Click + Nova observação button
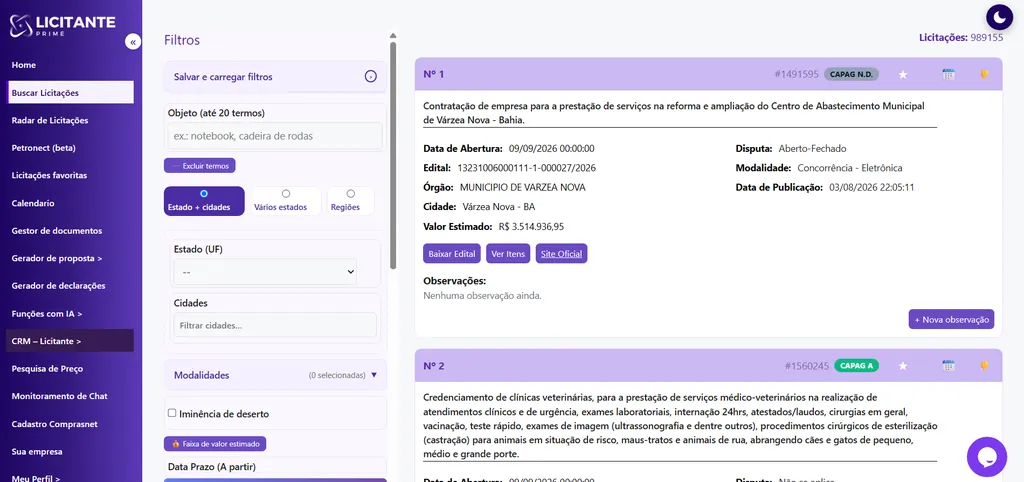Viewport: 1024px width, 482px height. click(951, 319)
